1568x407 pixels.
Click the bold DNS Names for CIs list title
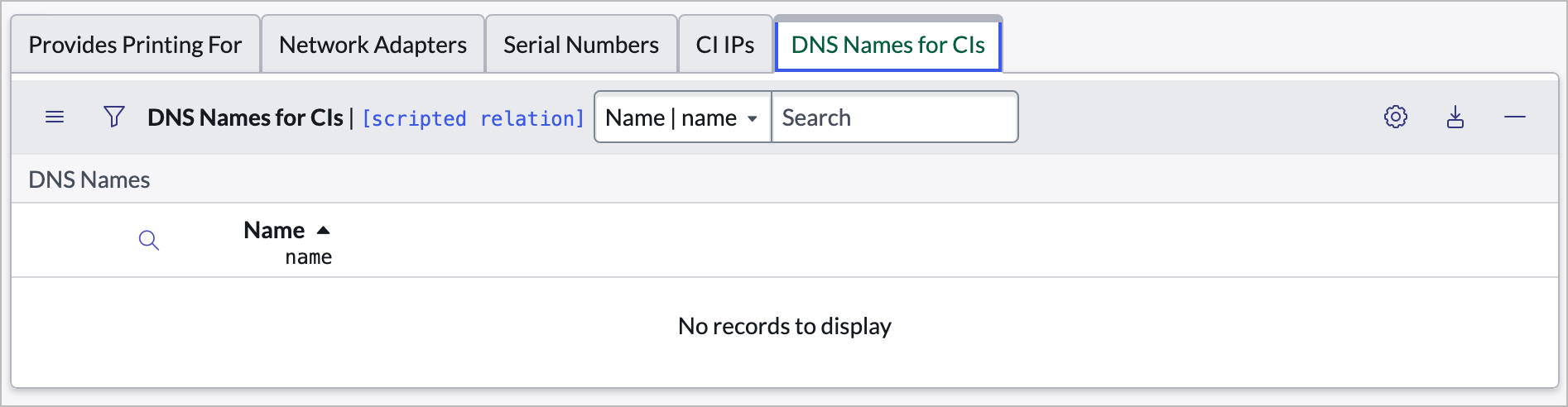(245, 118)
